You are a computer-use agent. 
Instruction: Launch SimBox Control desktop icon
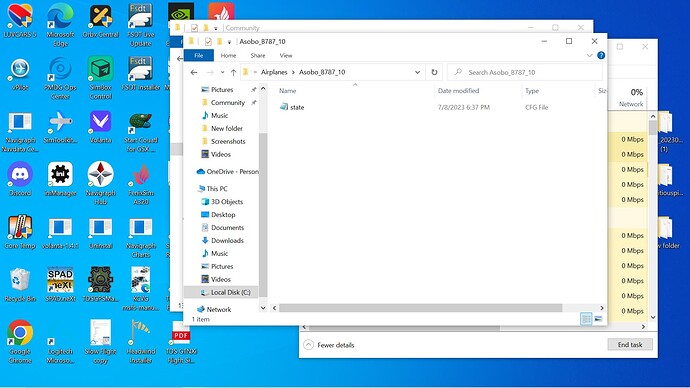tap(100, 78)
